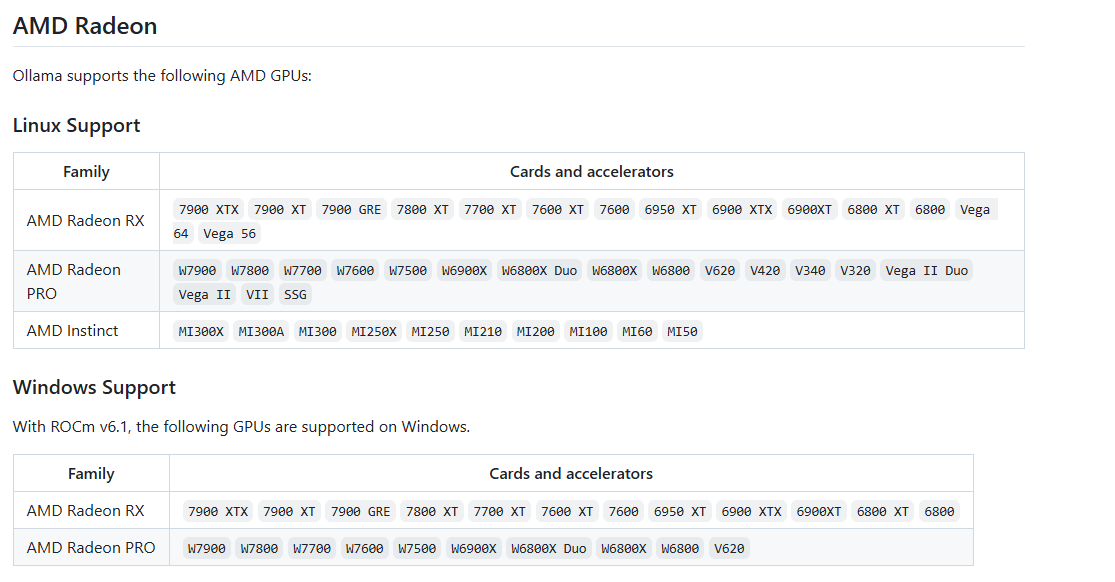Click the 6800 XT tag in Windows table
The image size is (1115, 582).
pyautogui.click(x=882, y=512)
